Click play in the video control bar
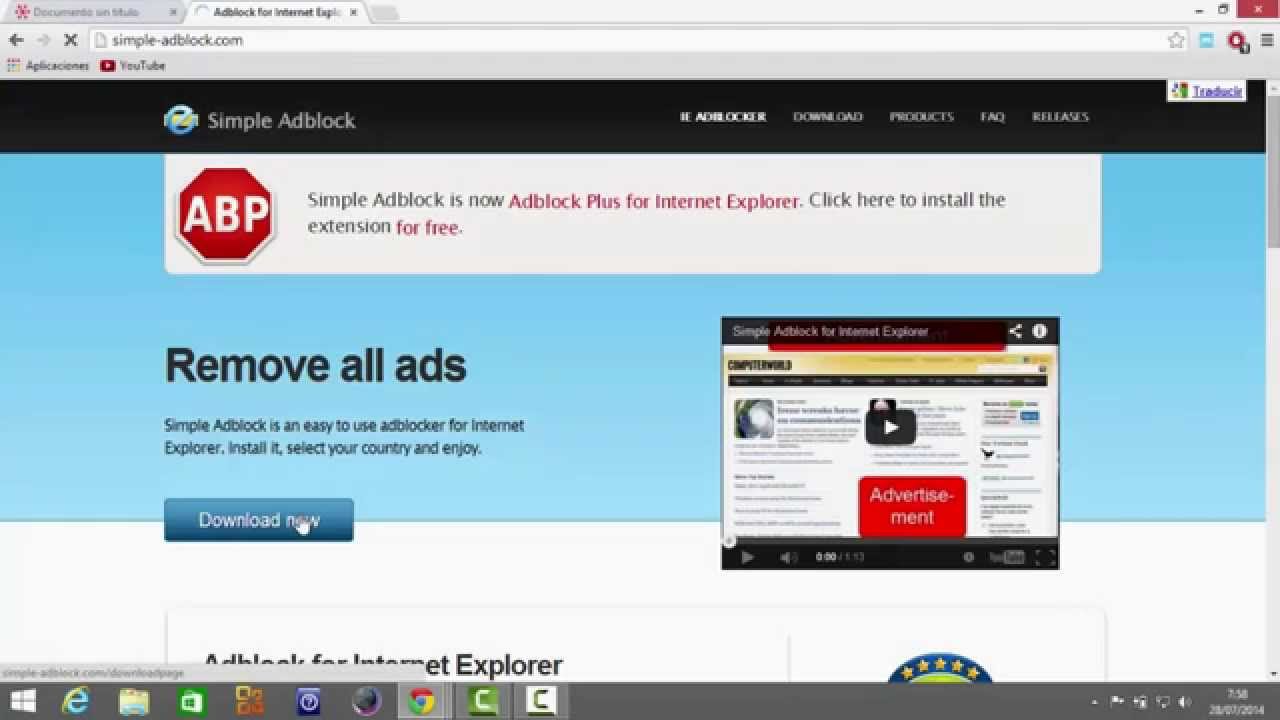This screenshot has width=1280, height=720. (x=747, y=557)
